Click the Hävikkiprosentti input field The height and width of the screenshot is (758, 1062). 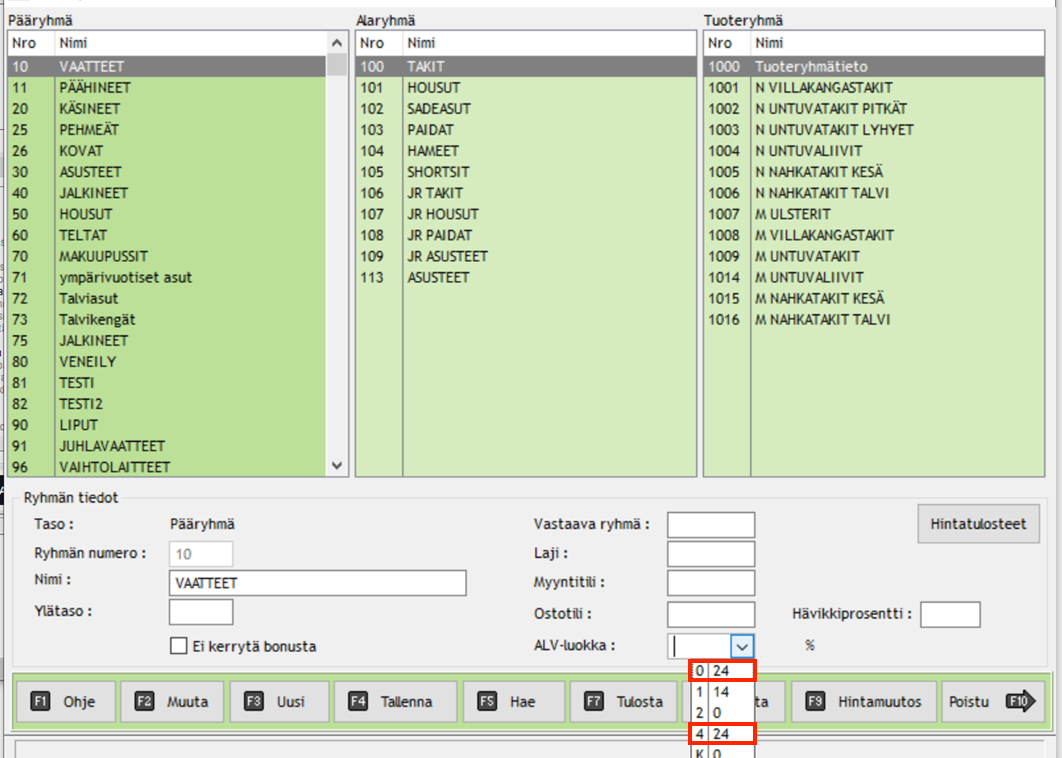(949, 614)
